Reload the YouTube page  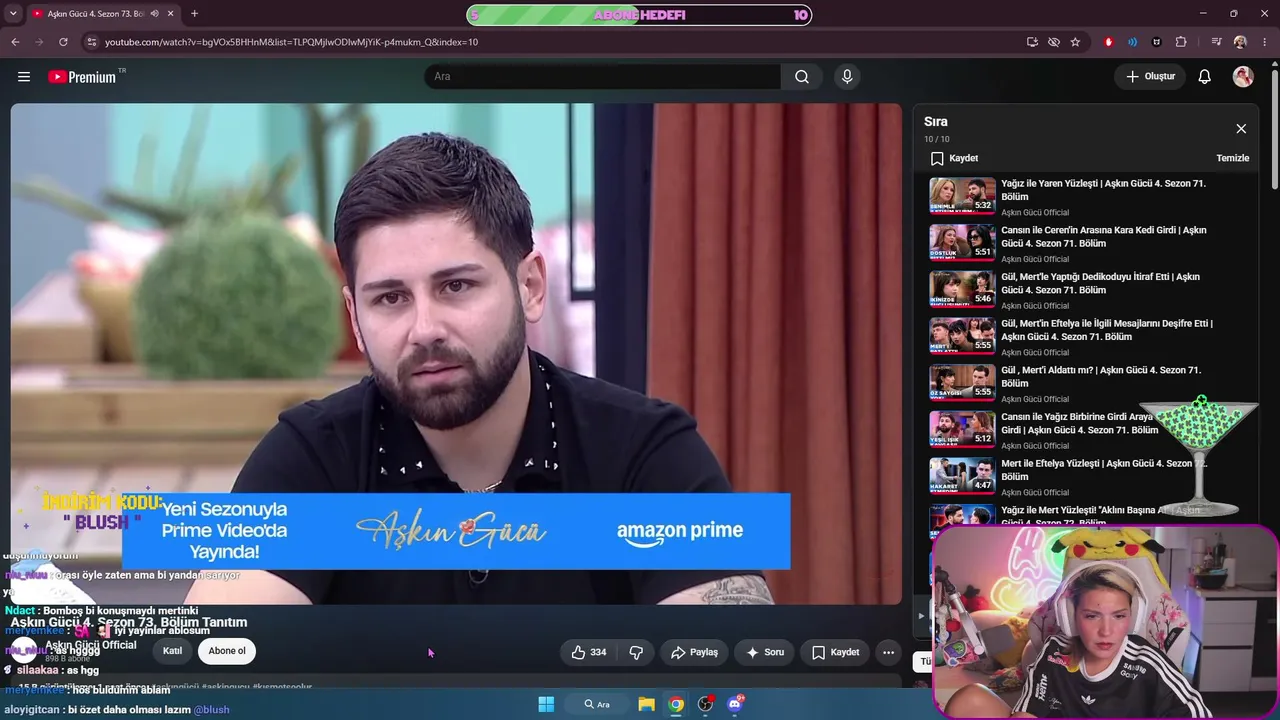(63, 42)
